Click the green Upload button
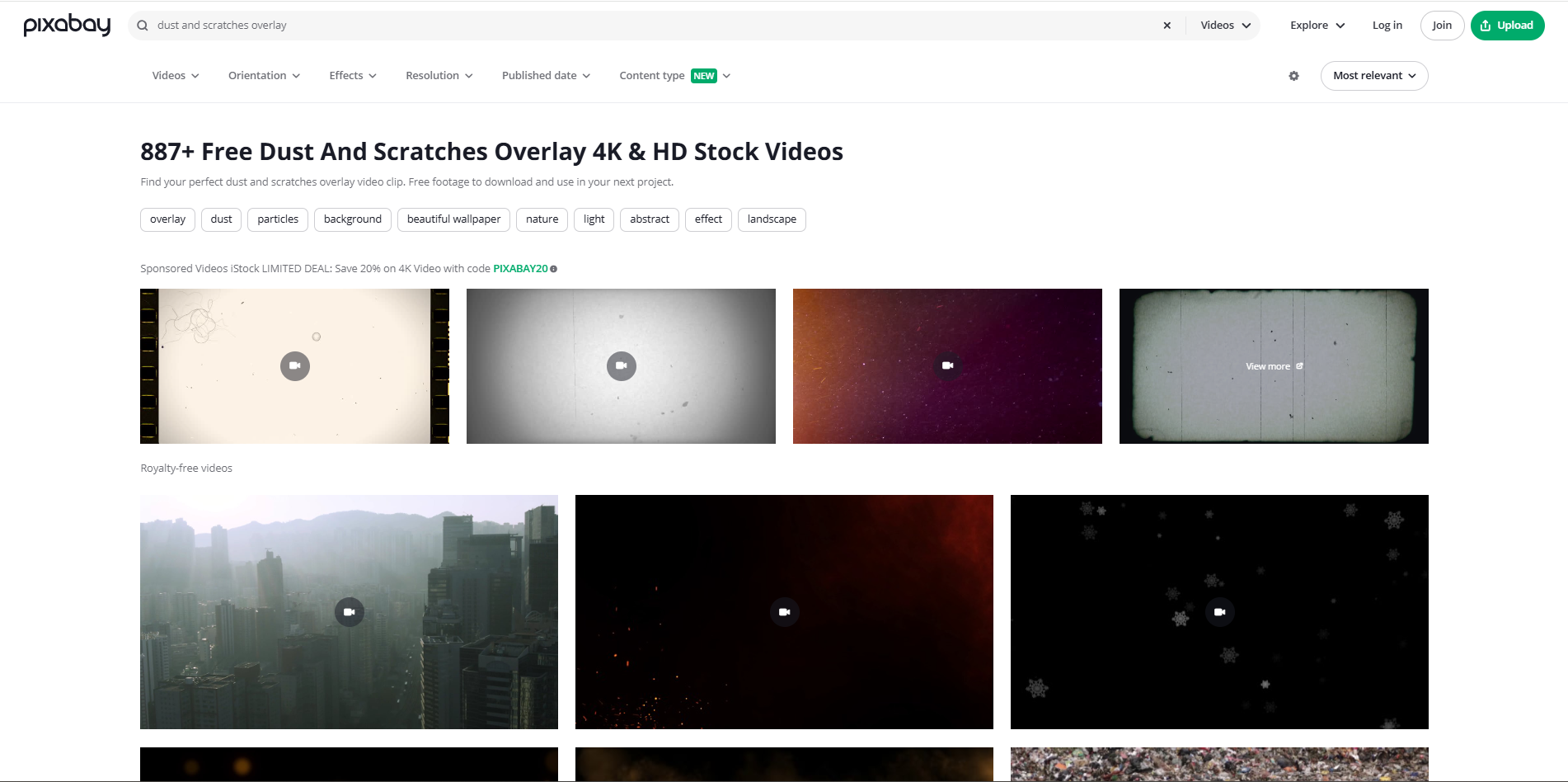 point(1507,25)
